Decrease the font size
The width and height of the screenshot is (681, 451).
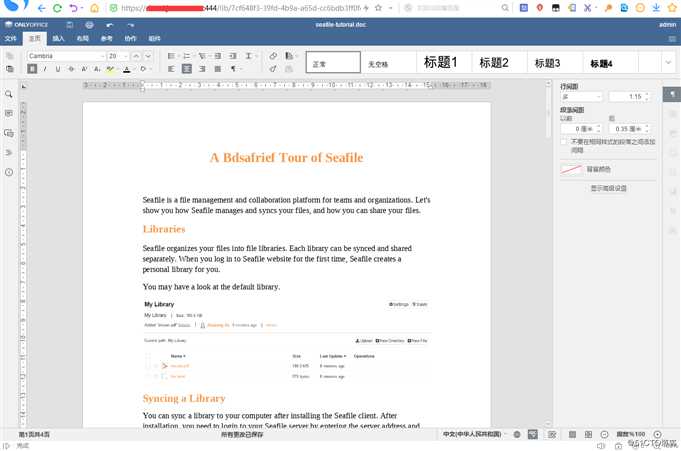tap(148, 56)
